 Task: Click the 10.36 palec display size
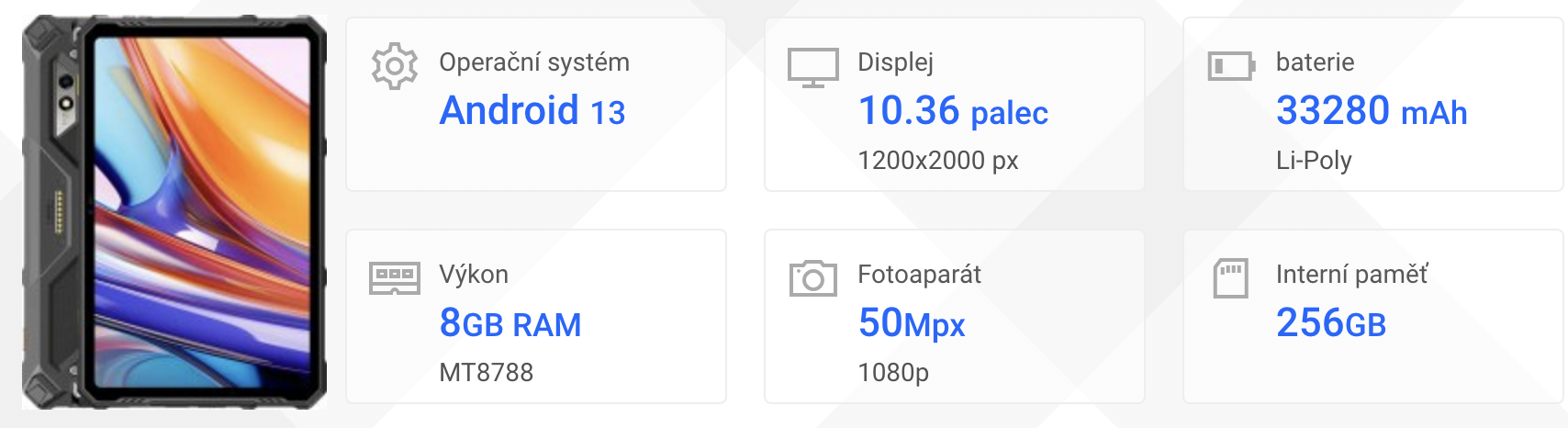pyautogui.click(x=953, y=111)
